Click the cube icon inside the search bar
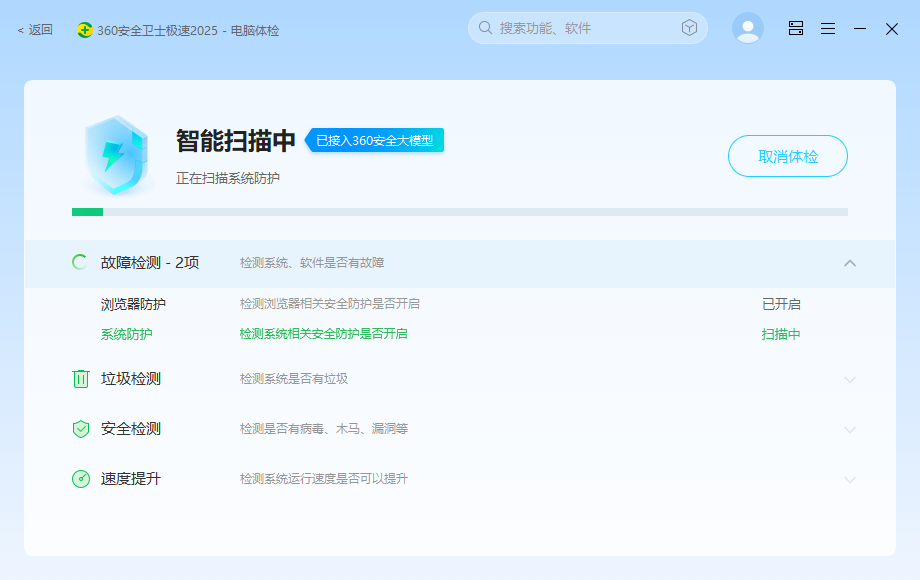Viewport: 920px width, 580px height. 689,28
